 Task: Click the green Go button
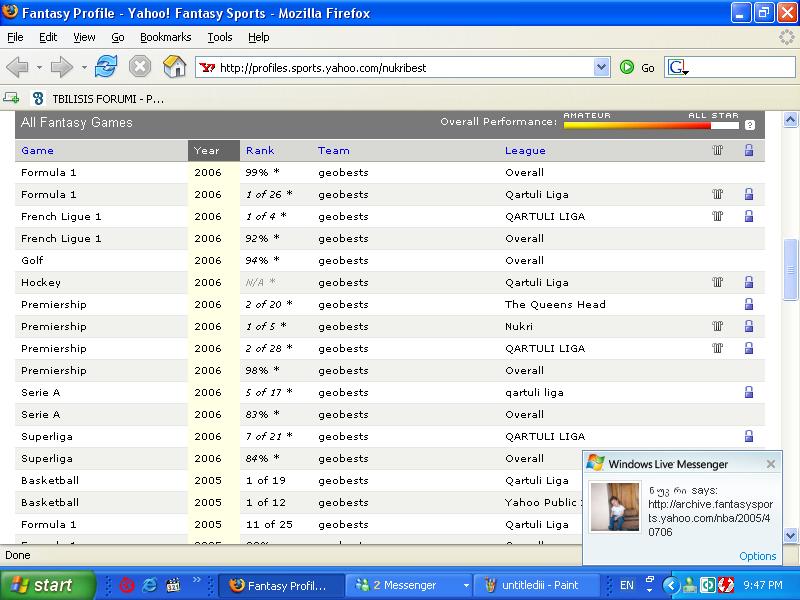click(637, 67)
